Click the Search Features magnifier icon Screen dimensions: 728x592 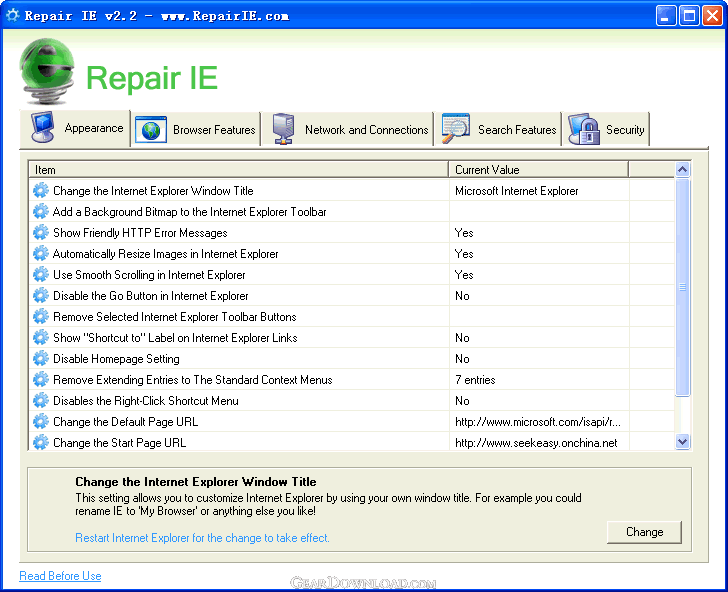pos(455,128)
